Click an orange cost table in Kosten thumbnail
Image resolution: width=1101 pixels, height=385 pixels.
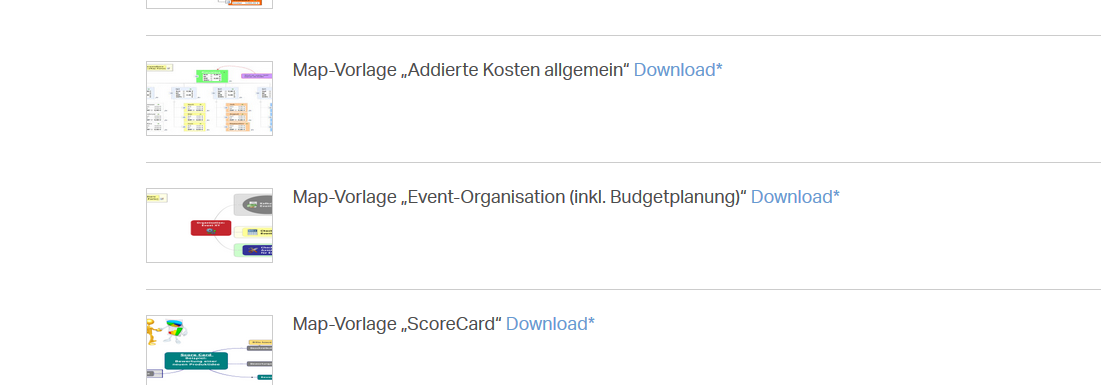click(237, 109)
